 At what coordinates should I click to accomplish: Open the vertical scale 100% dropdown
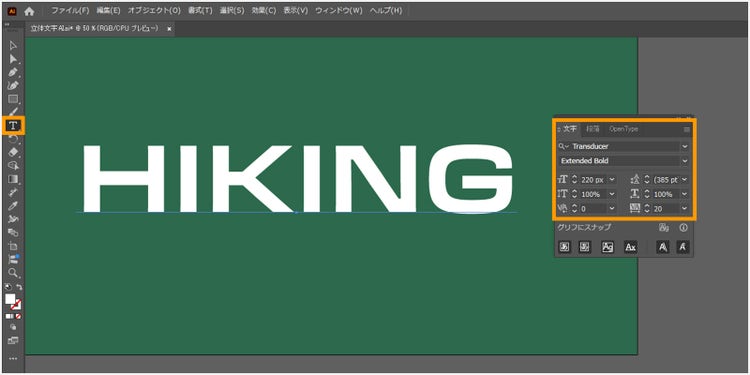click(611, 194)
